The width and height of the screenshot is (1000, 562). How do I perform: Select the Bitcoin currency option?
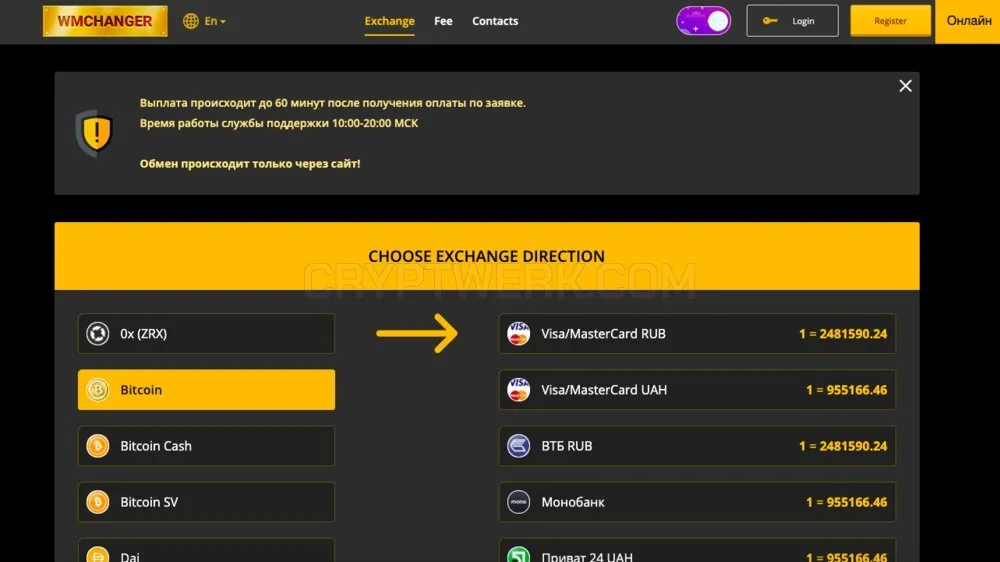pyautogui.click(x=207, y=390)
